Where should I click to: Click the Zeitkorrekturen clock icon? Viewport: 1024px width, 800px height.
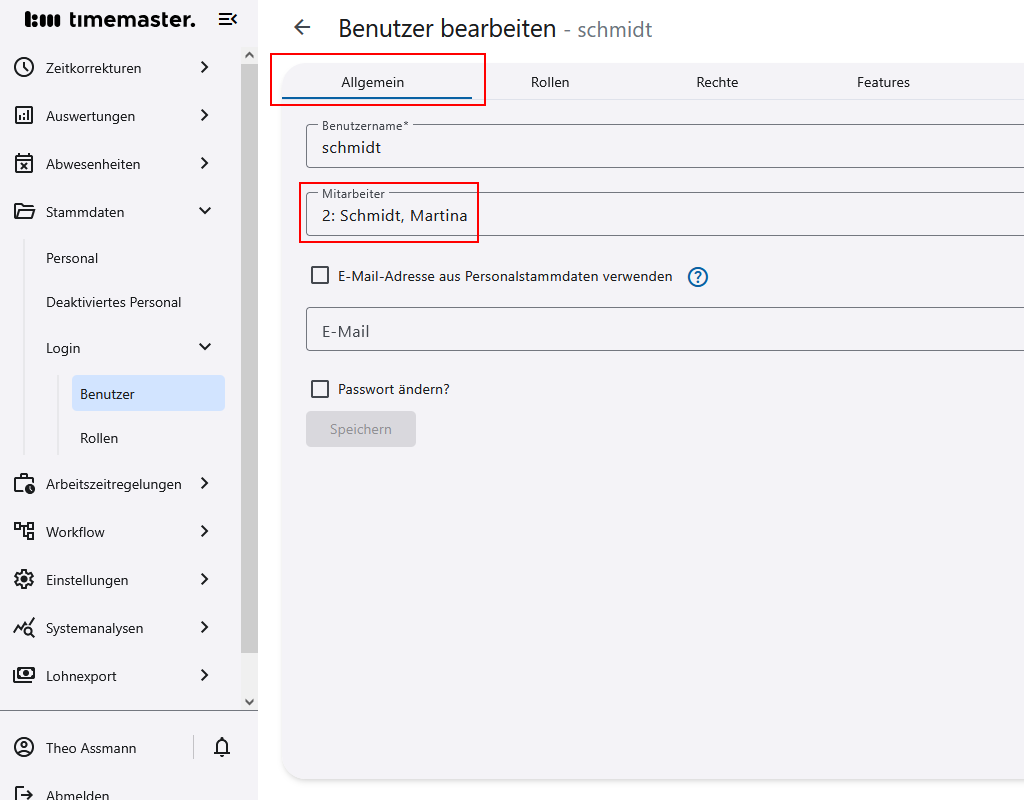(x=24, y=68)
